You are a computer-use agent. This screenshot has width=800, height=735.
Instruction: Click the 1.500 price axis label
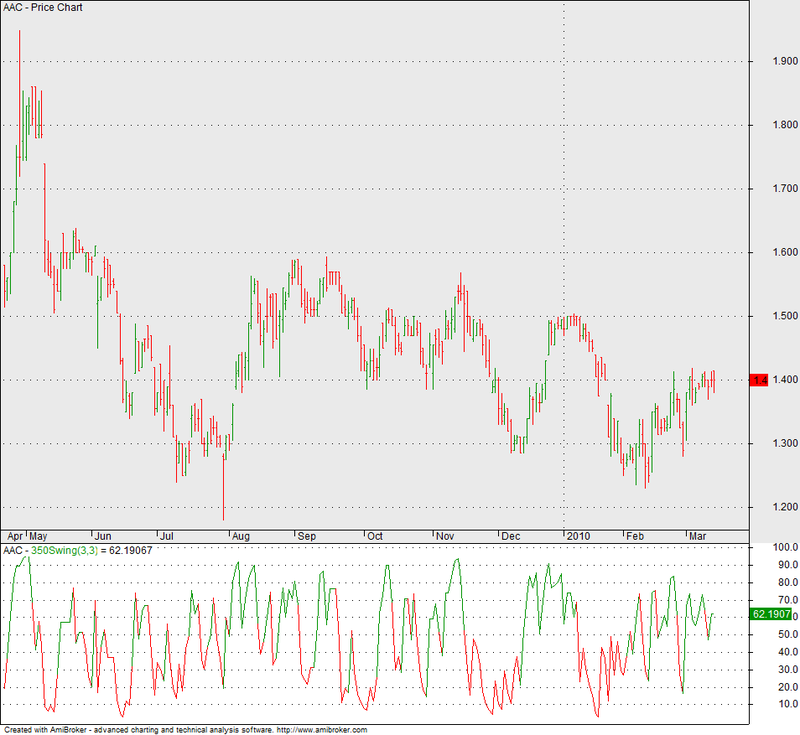pos(785,316)
